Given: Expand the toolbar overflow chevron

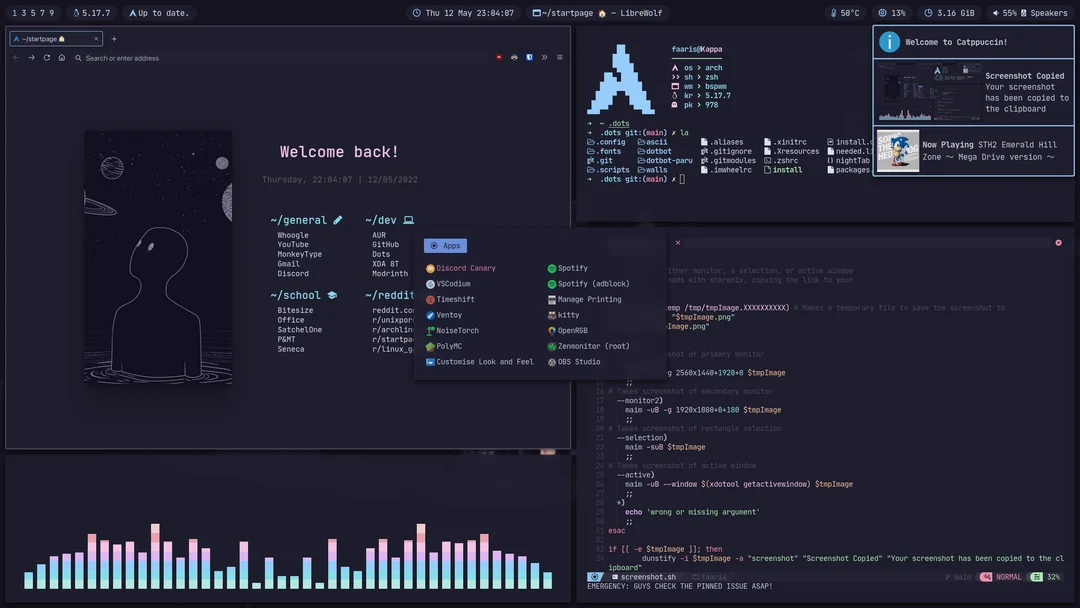Looking at the screenshot, I should (543, 57).
